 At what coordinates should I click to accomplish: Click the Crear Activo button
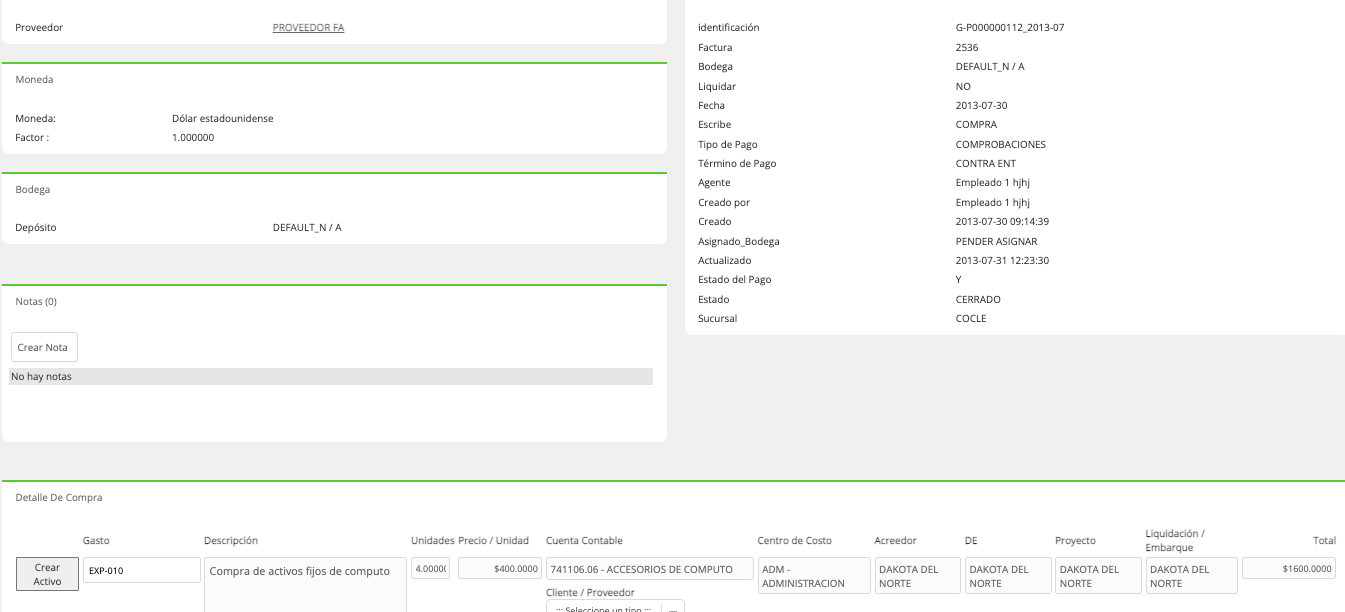[47, 574]
